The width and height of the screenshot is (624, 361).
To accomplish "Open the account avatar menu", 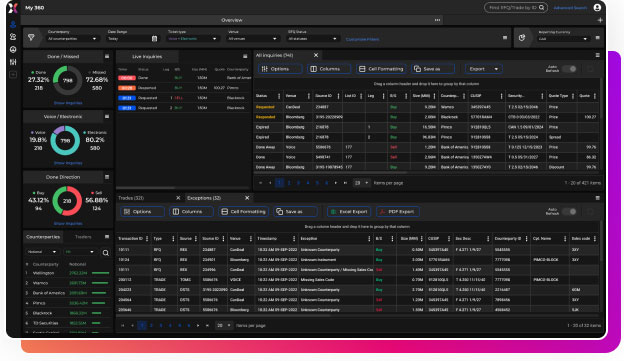I will click(x=597, y=8).
